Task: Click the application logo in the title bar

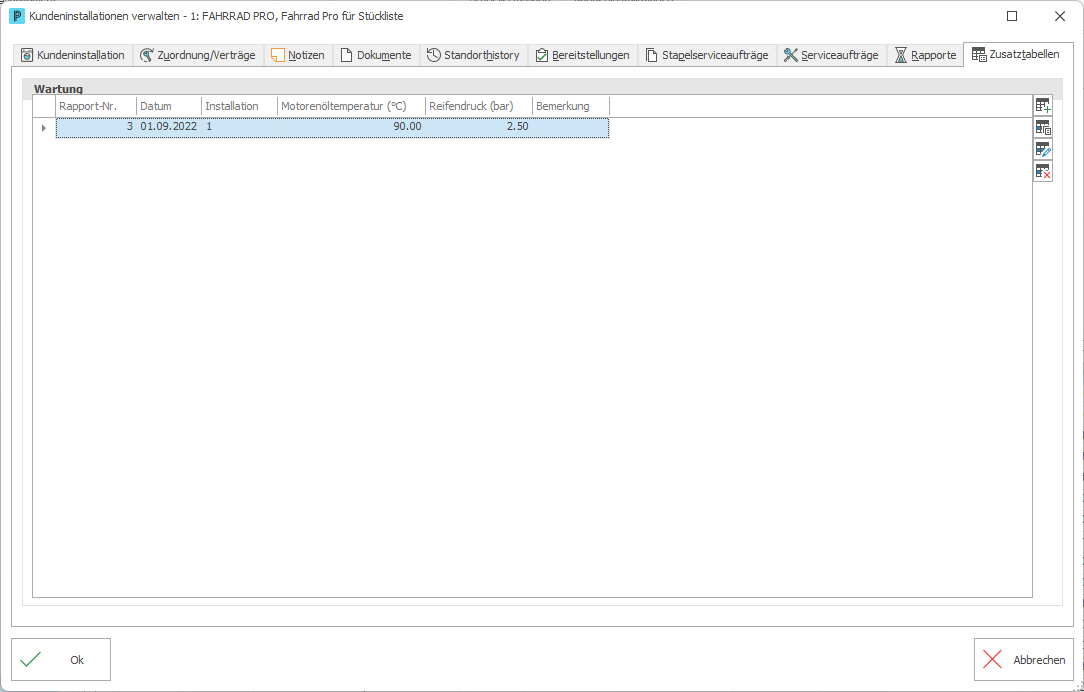Action: pyautogui.click(x=17, y=17)
